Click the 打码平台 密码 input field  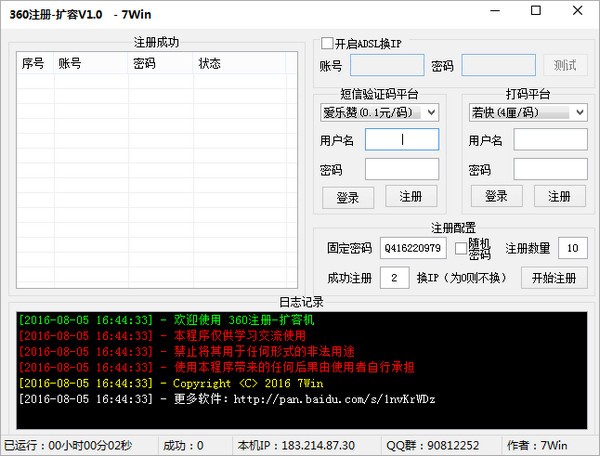tap(549, 169)
